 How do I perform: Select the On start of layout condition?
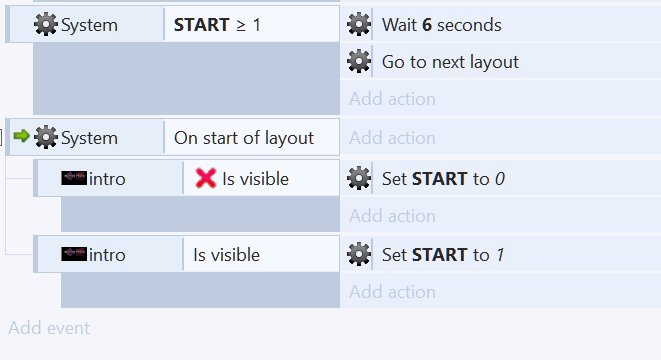tap(252, 138)
